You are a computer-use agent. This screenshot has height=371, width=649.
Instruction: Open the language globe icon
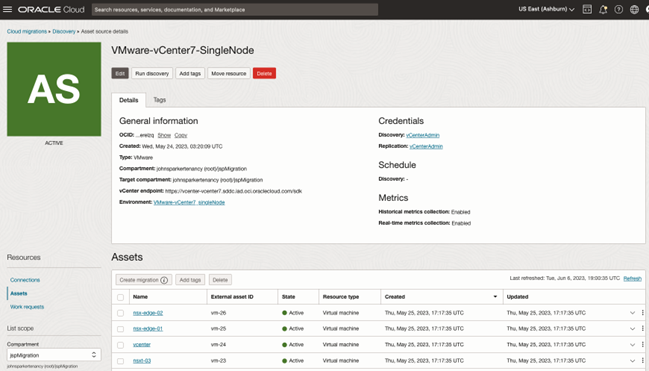(634, 10)
